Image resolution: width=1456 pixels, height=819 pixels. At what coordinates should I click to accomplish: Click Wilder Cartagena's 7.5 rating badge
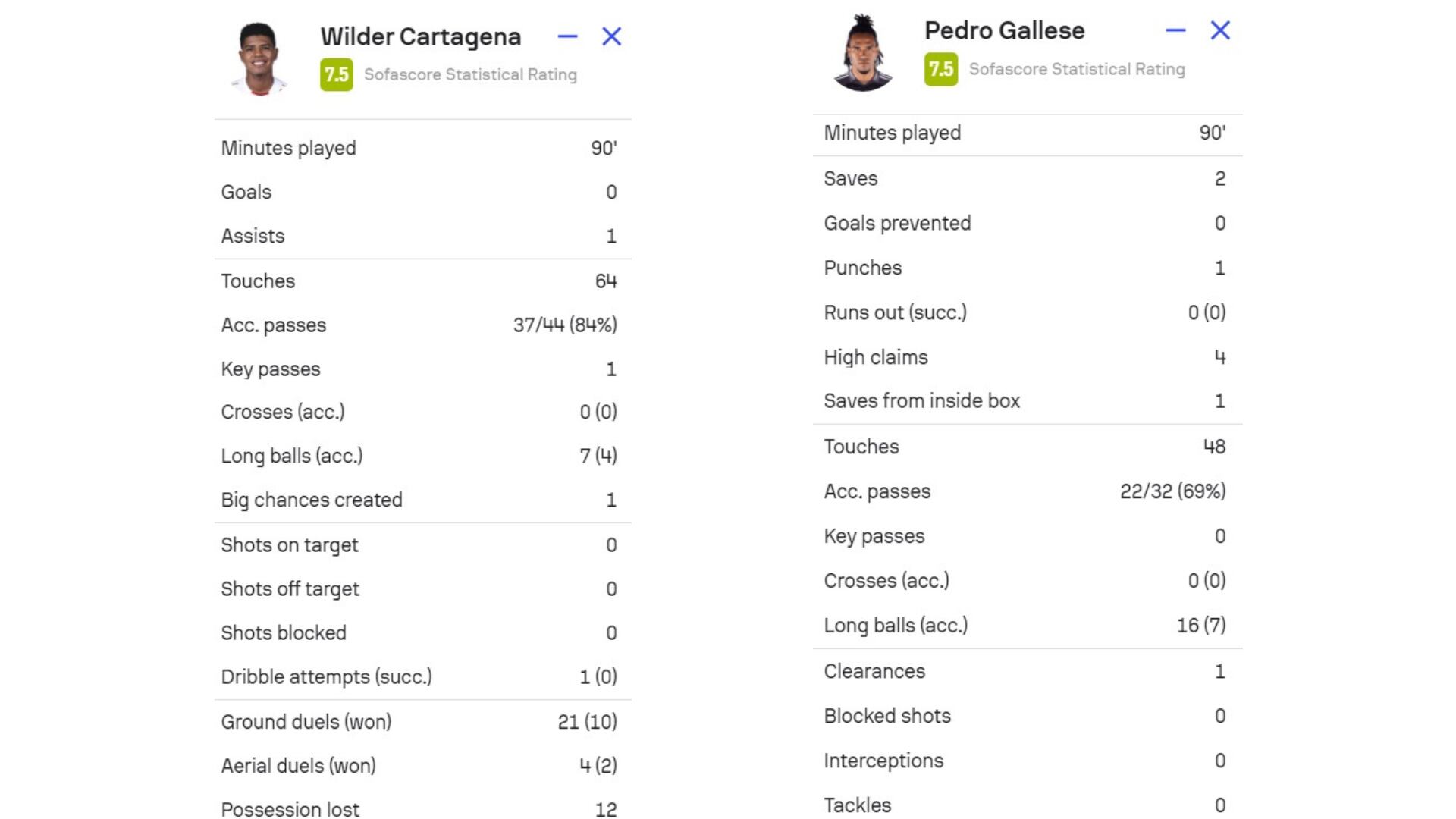coord(336,74)
